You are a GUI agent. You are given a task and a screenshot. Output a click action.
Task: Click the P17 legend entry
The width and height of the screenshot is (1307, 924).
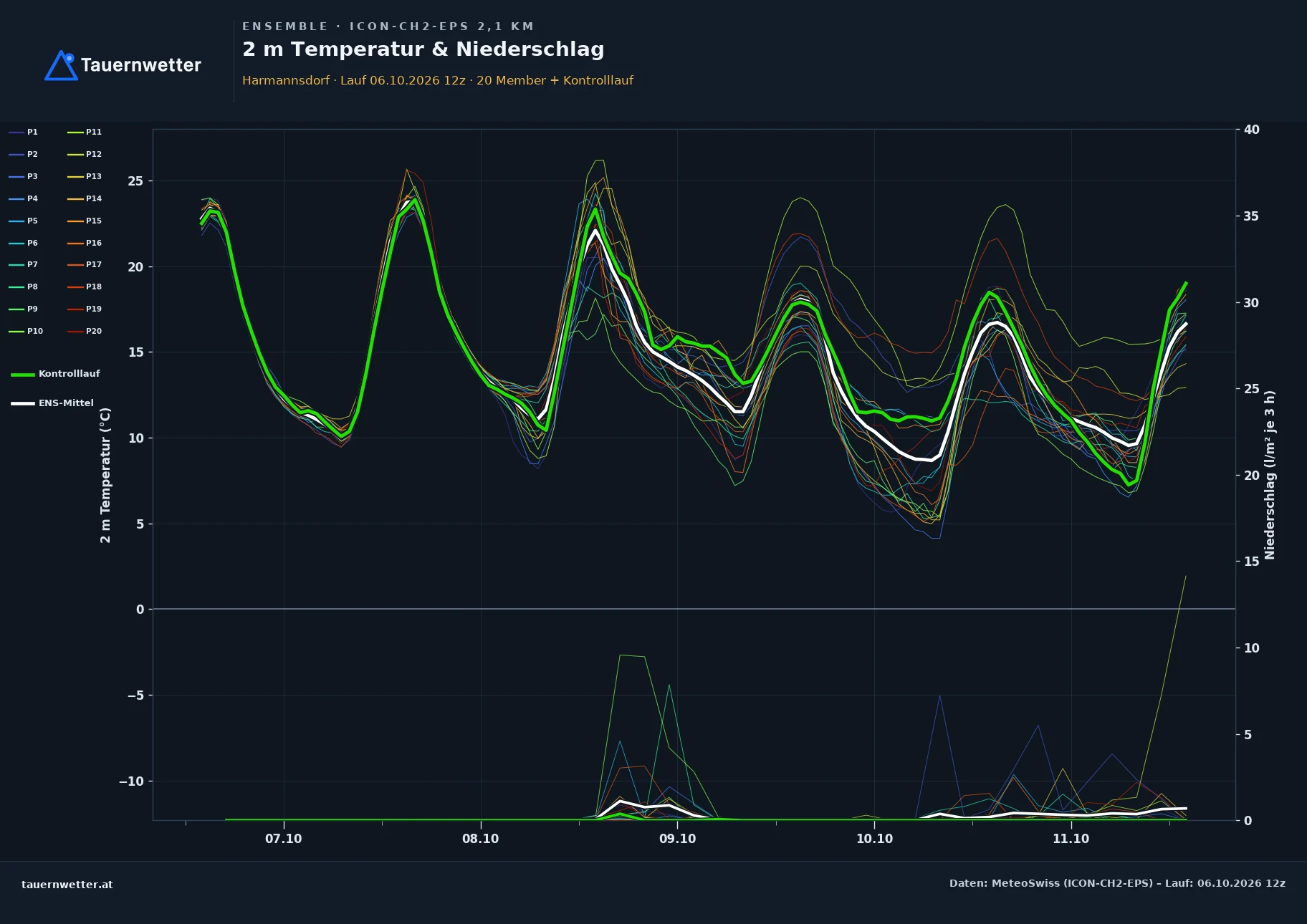pos(85,264)
